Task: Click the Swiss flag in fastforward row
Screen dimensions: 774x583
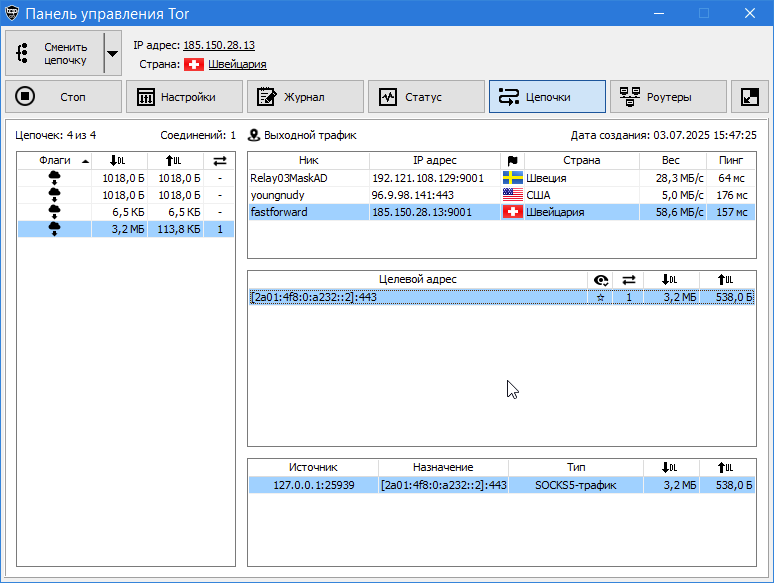Action: (512, 212)
